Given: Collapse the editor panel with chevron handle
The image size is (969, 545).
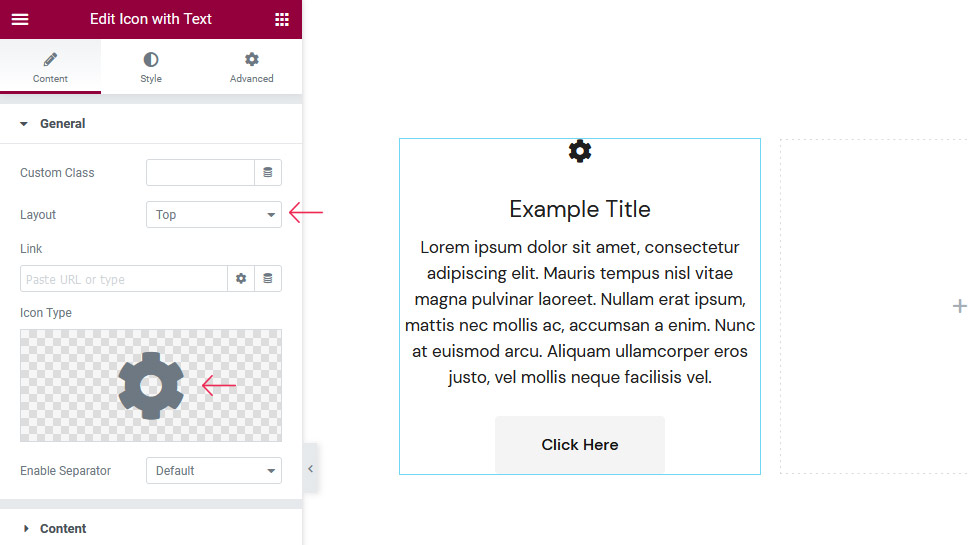Looking at the screenshot, I should 310,468.
